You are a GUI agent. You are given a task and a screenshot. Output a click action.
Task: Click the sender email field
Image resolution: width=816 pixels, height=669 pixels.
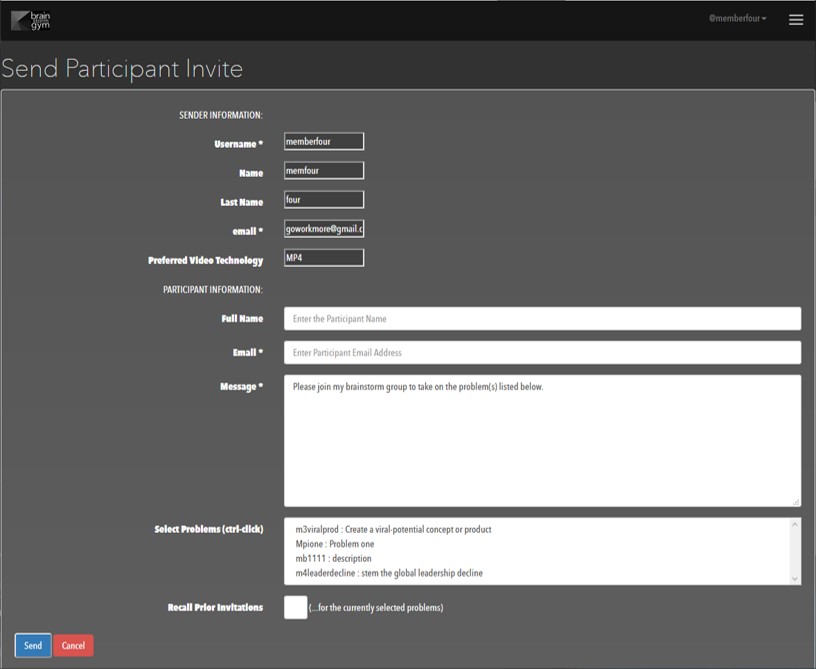[x=324, y=229]
